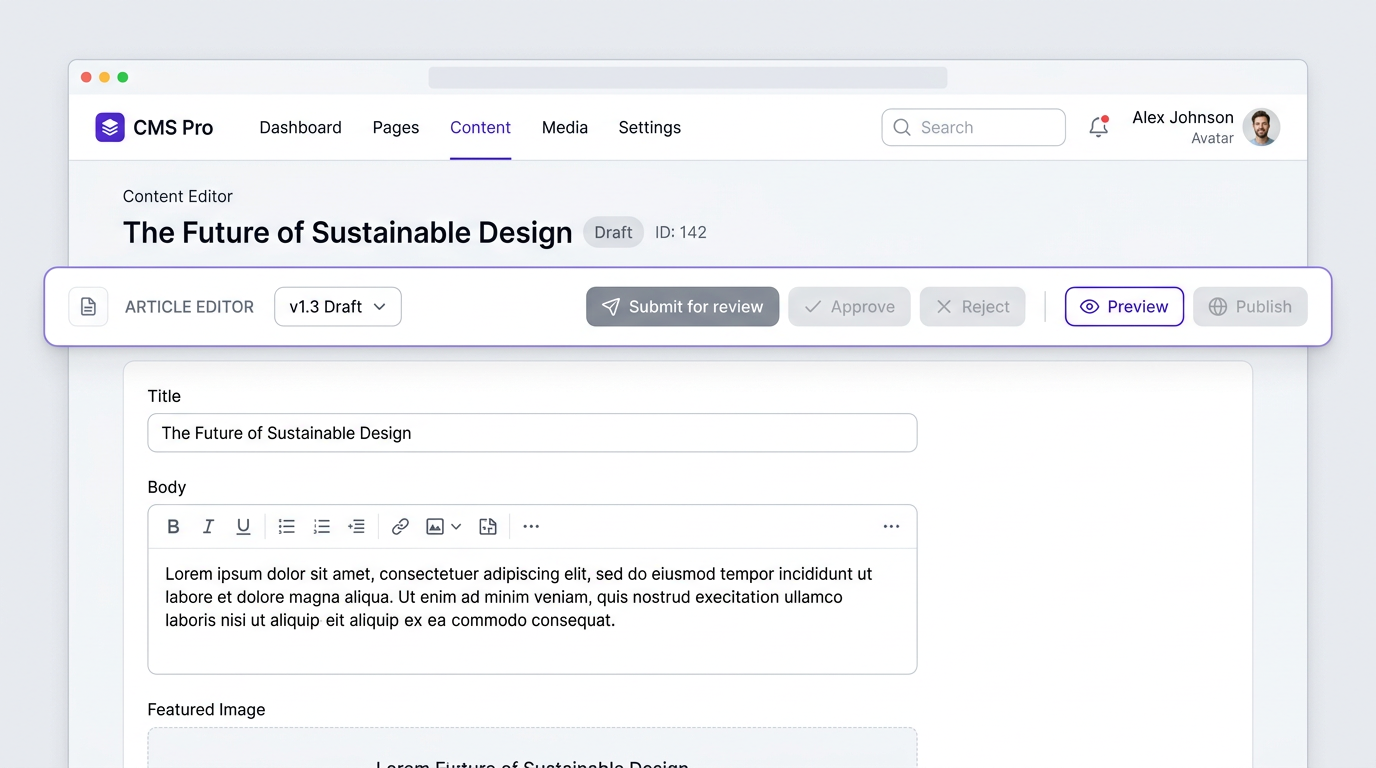Click inside the Body text area
Image resolution: width=1376 pixels, height=768 pixels.
point(532,611)
